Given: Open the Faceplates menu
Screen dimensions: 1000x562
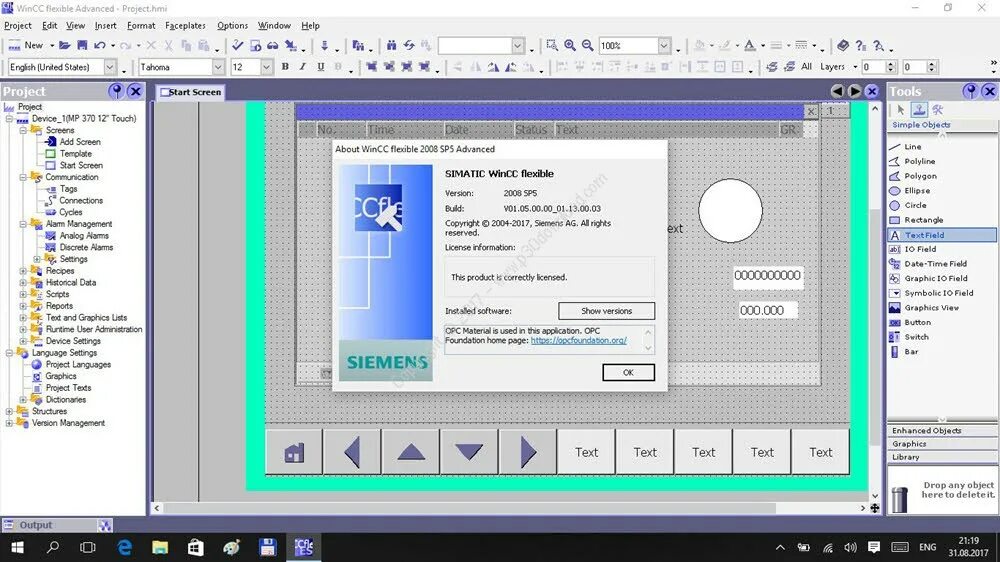Looking at the screenshot, I should 185,26.
